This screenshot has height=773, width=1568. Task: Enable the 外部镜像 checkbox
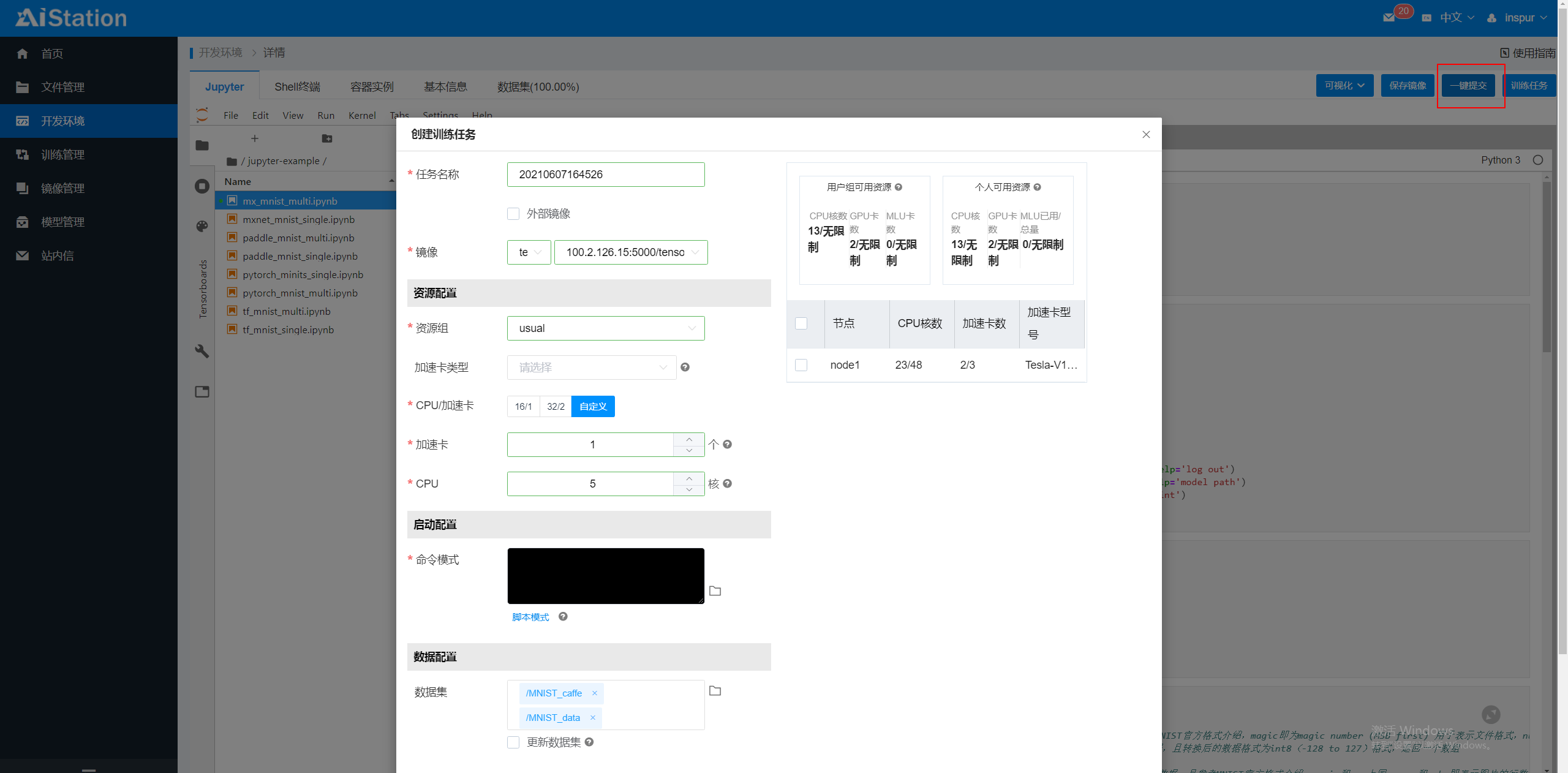pos(513,214)
